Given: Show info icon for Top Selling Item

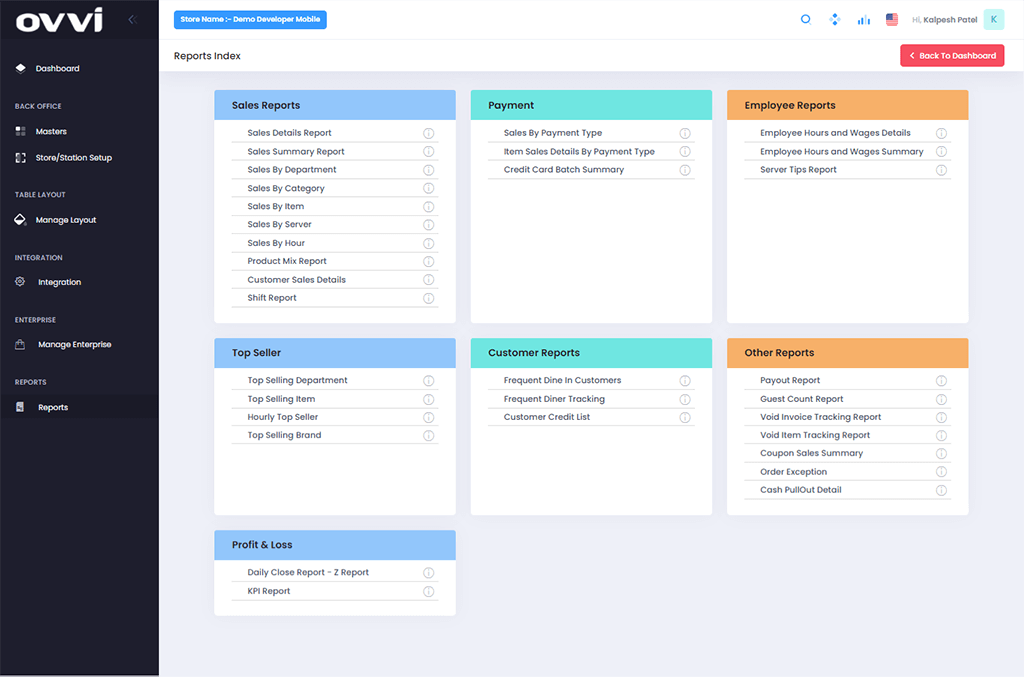Looking at the screenshot, I should (x=428, y=399).
